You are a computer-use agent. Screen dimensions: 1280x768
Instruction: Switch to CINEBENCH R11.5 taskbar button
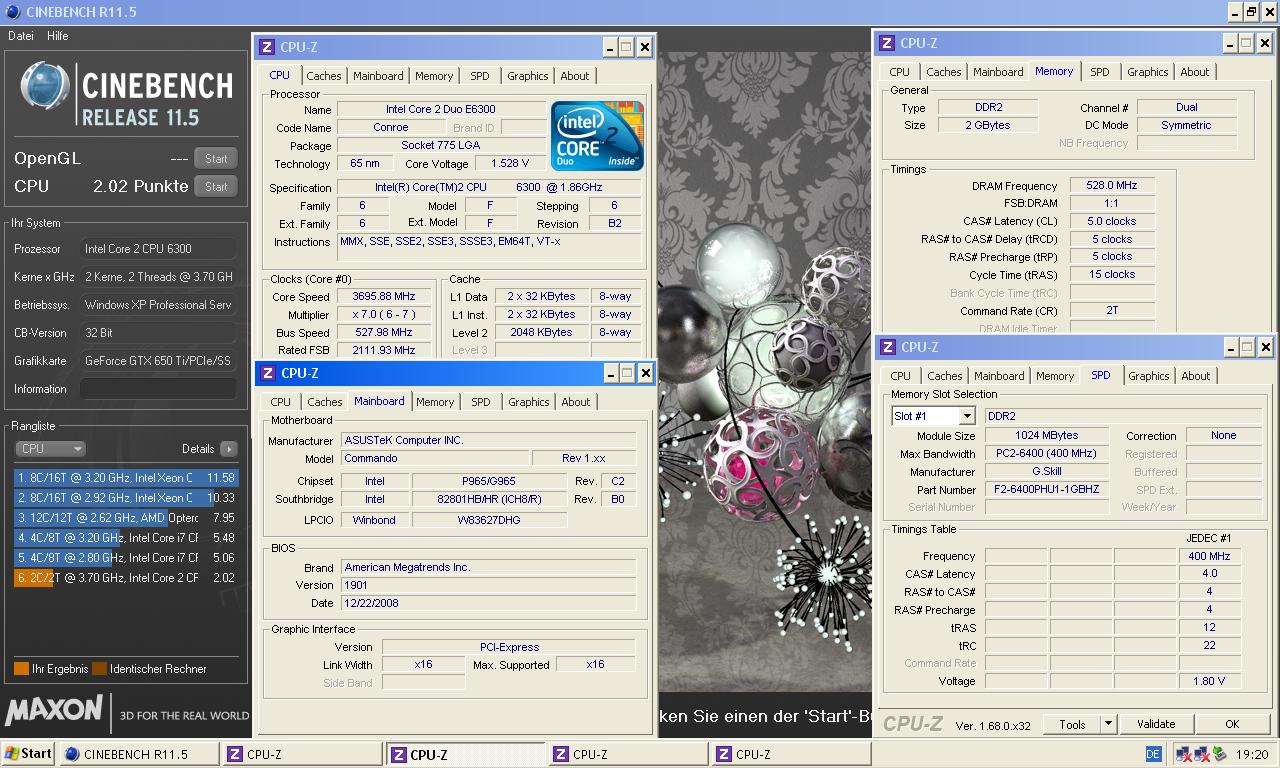tap(139, 754)
